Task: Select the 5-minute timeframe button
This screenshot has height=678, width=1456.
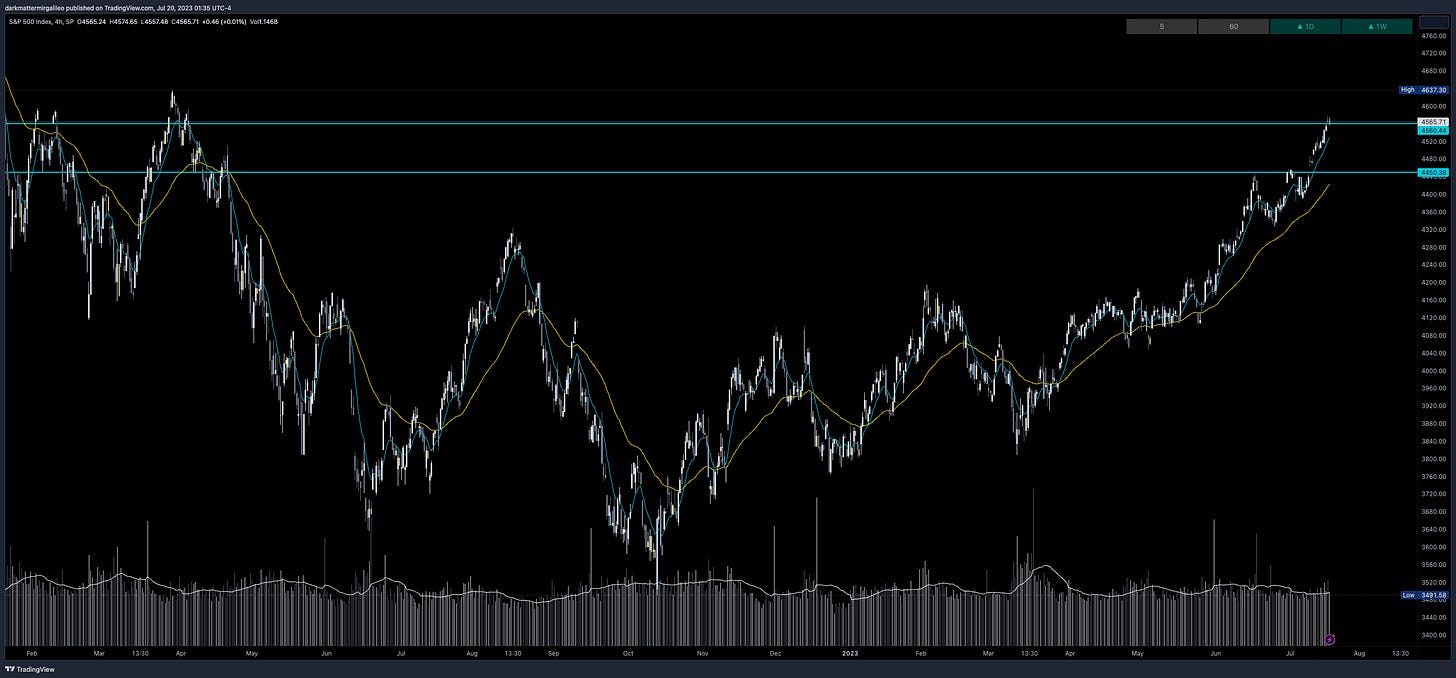Action: (x=1162, y=26)
